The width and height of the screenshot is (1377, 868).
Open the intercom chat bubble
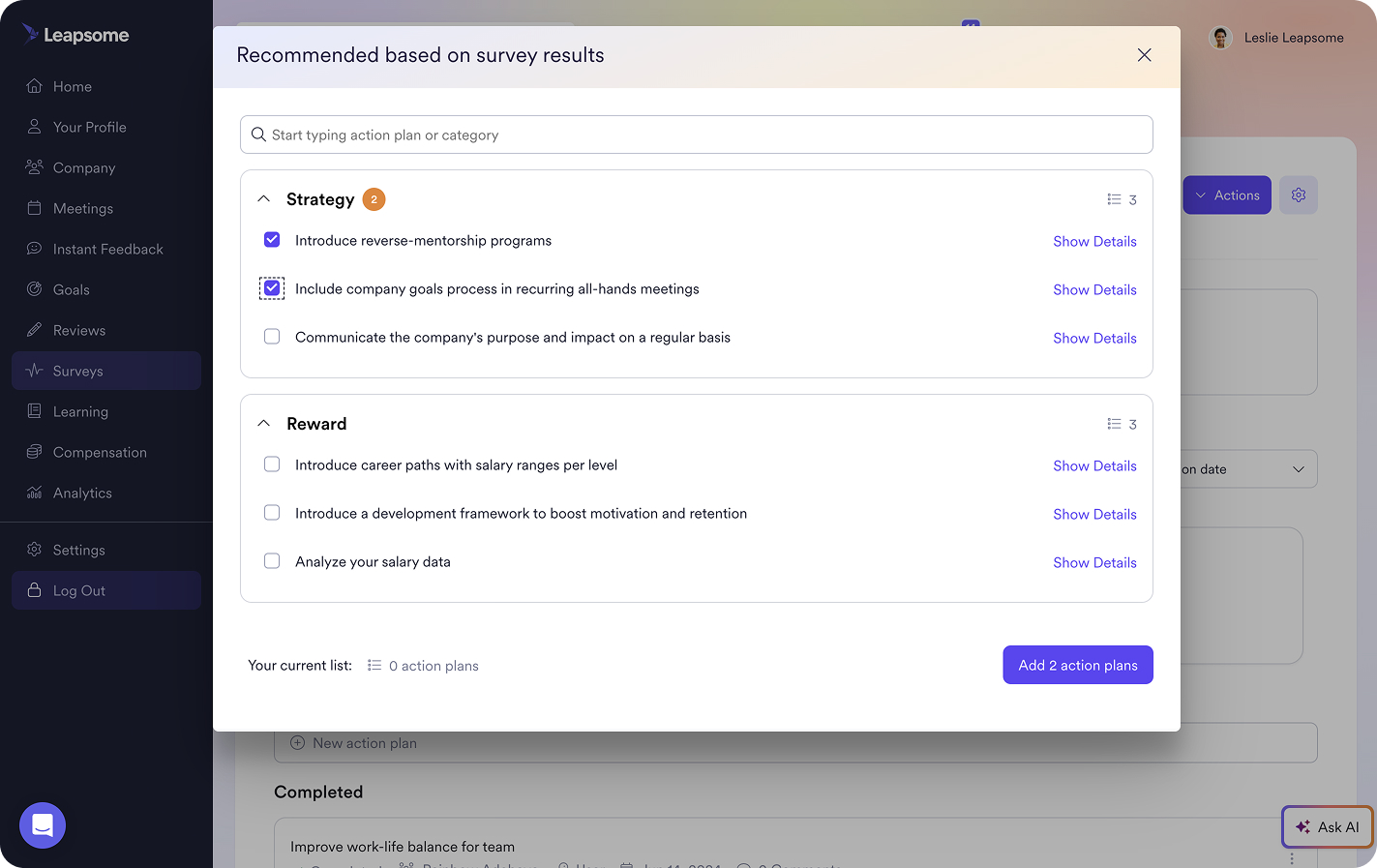42,825
